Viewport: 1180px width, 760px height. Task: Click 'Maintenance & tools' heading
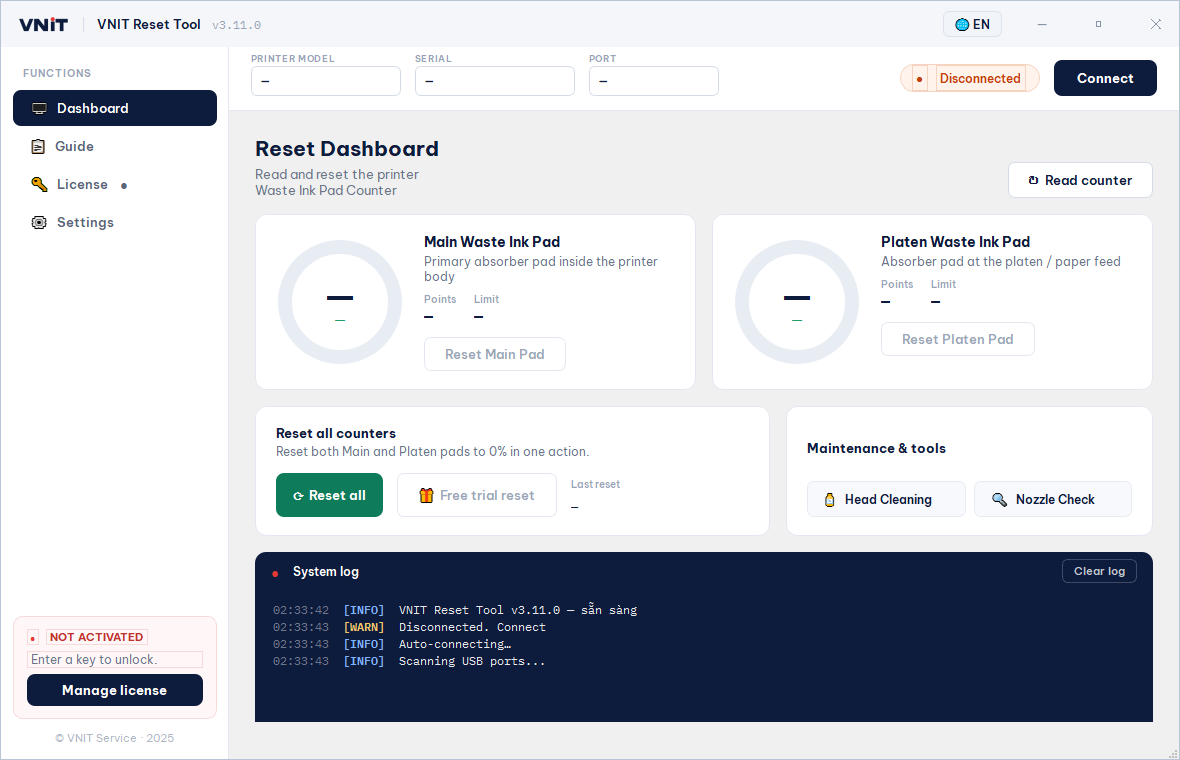click(x=876, y=448)
